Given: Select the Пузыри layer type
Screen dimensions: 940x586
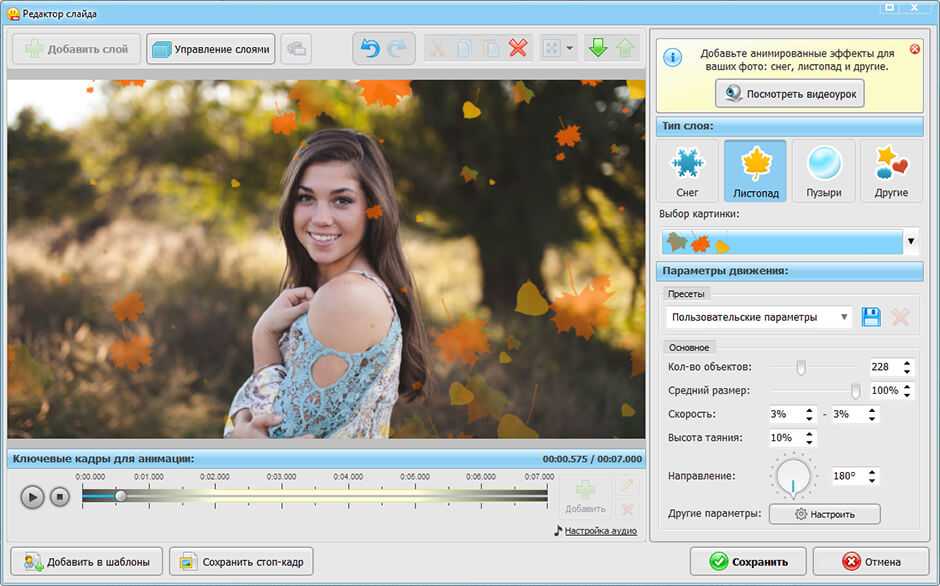Looking at the screenshot, I should (823, 171).
